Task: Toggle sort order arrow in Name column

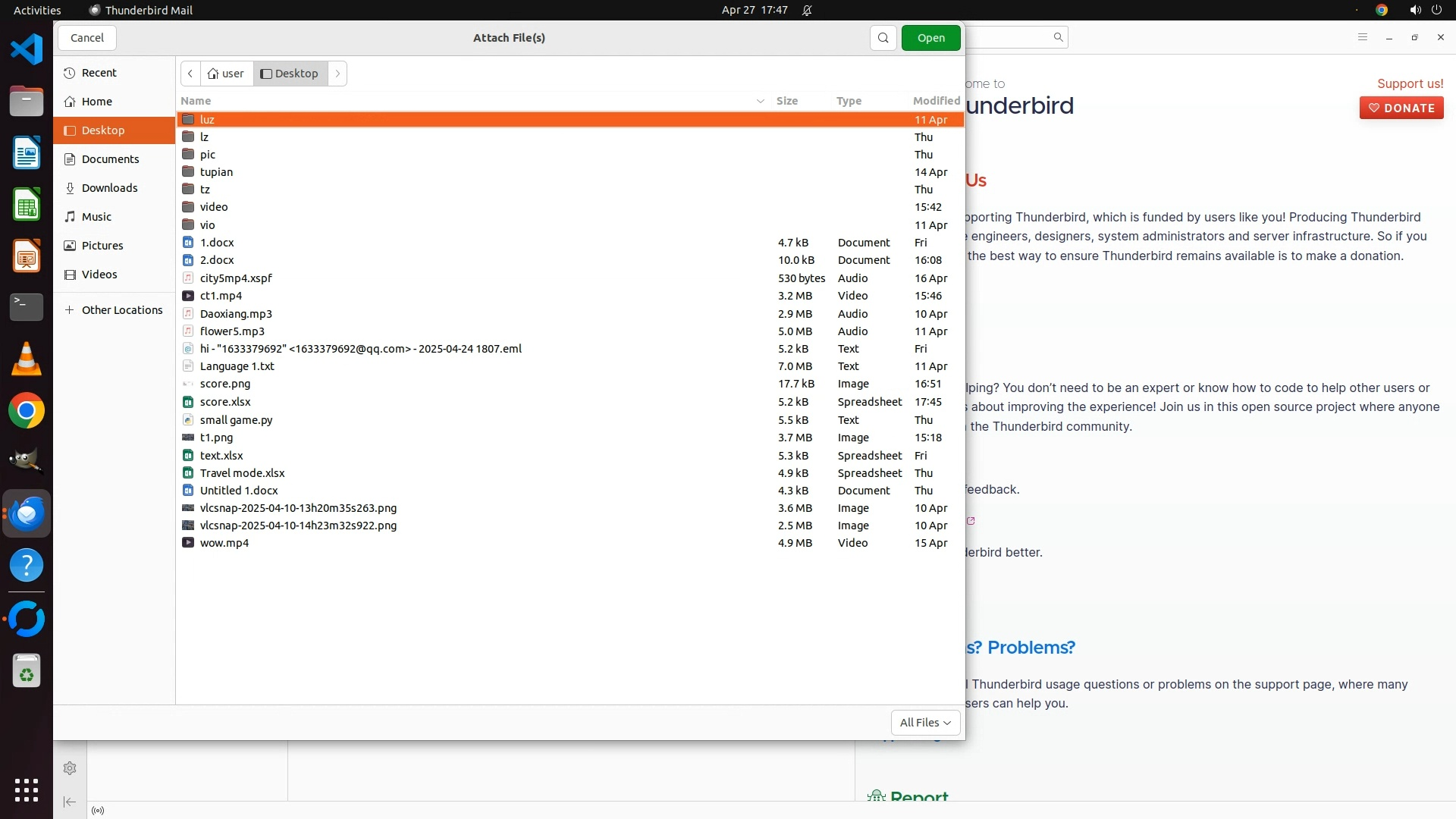Action: pyautogui.click(x=760, y=101)
